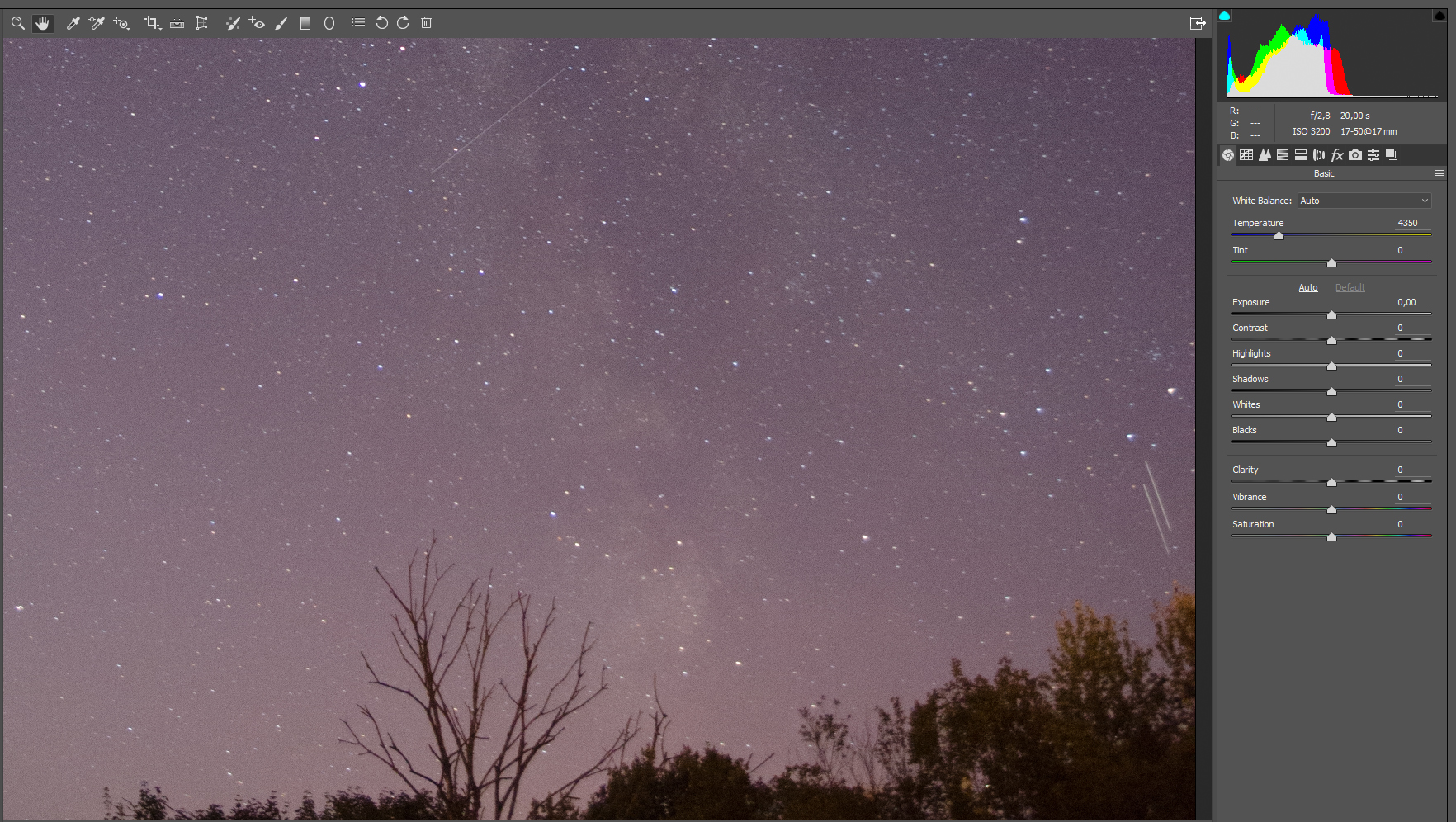Click the Contrast slider handle
Screen dimensions: 1456x822
pyautogui.click(x=1331, y=341)
